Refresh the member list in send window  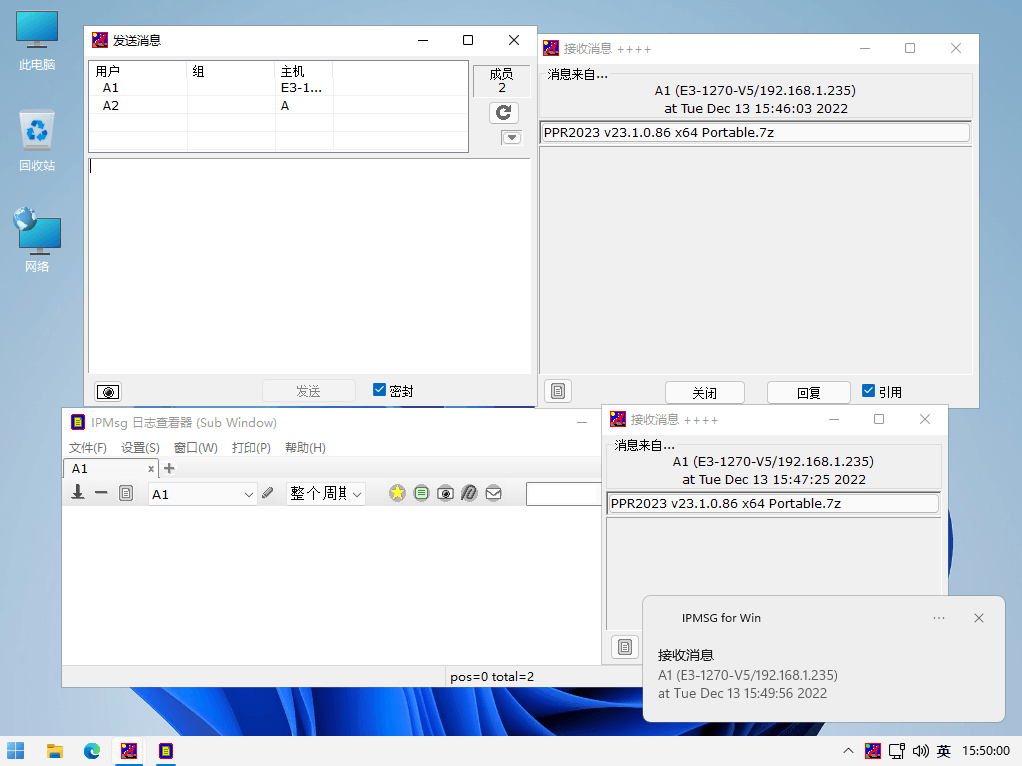click(503, 113)
